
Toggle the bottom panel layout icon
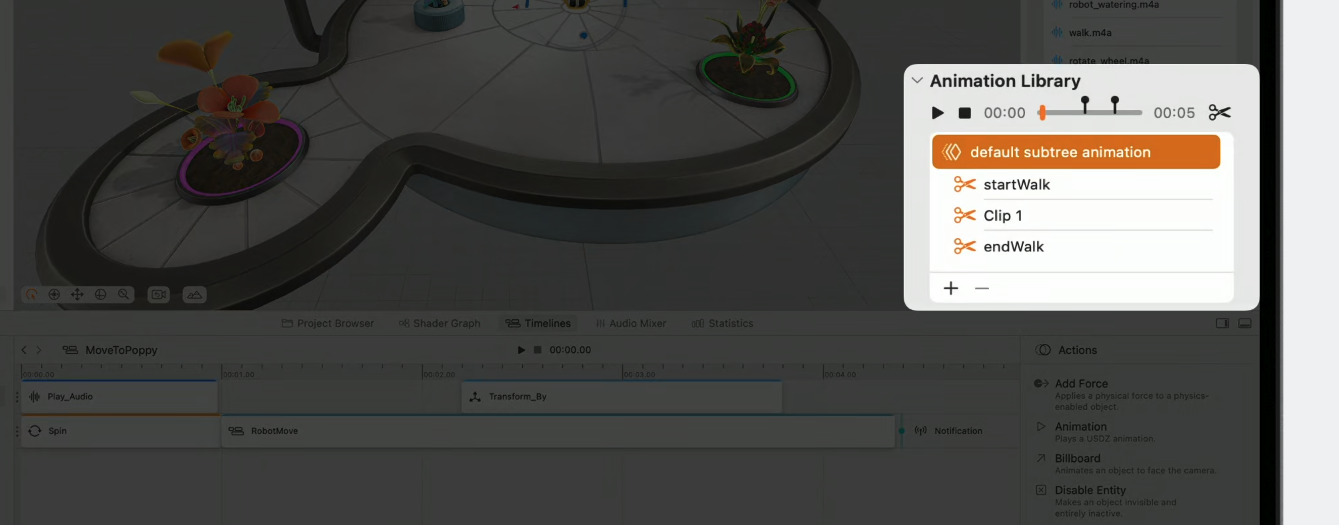(1245, 323)
